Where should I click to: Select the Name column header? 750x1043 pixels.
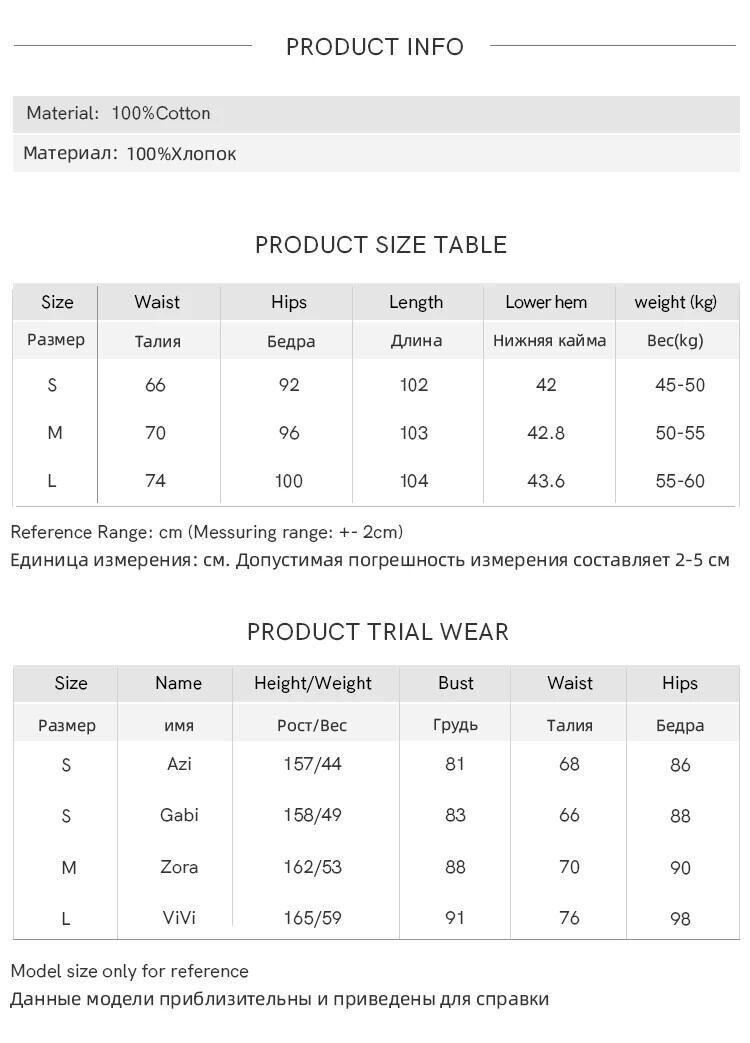point(178,683)
